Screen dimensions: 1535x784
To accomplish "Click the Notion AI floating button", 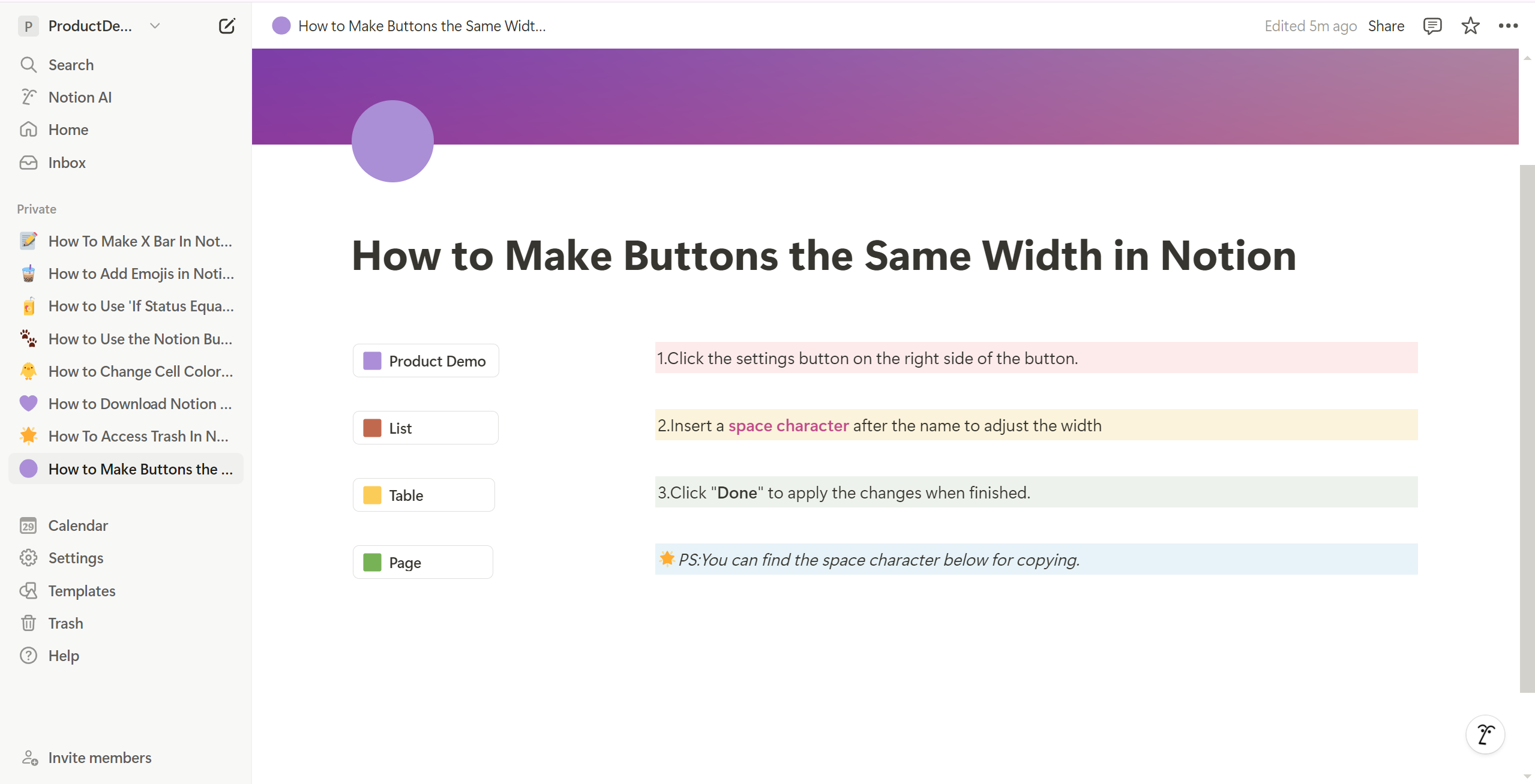I will coord(1485,734).
